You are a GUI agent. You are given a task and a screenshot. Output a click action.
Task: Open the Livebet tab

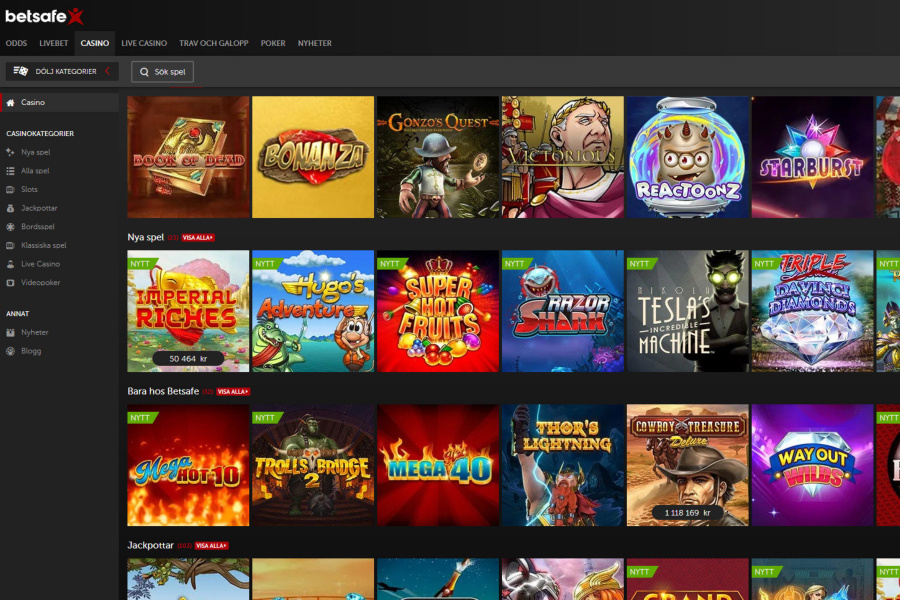(53, 43)
